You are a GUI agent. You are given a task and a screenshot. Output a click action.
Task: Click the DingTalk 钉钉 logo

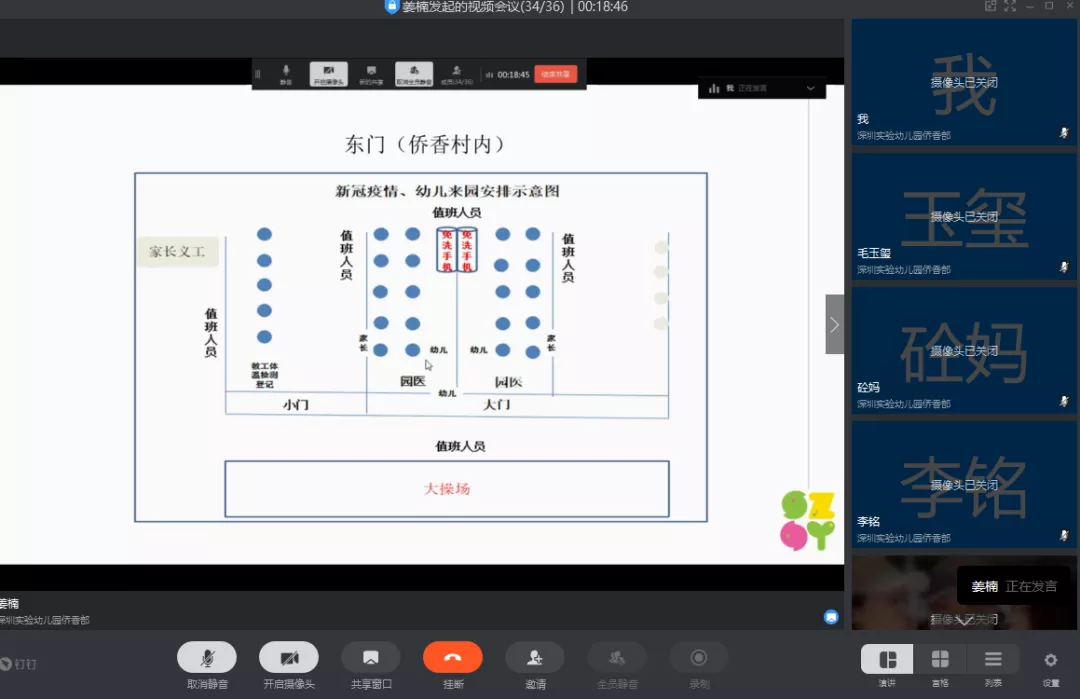tap(19, 664)
